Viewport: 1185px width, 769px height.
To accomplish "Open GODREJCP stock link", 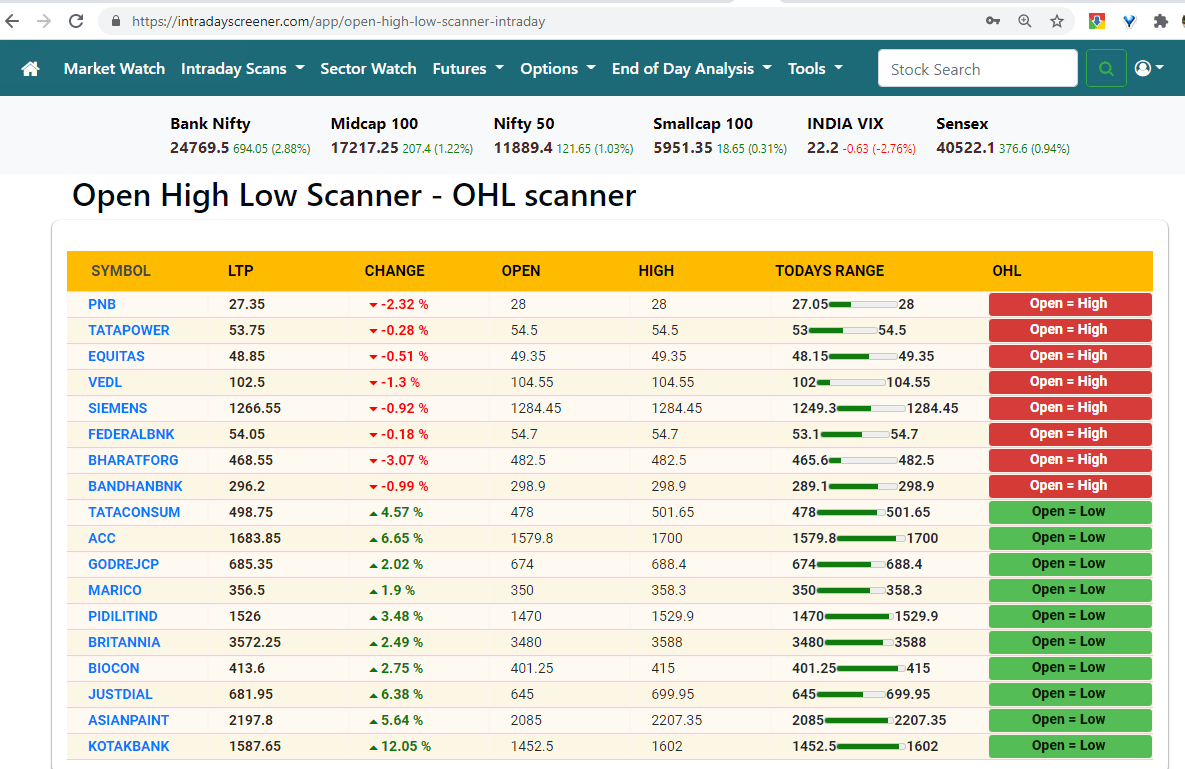I will pyautogui.click(x=124, y=564).
